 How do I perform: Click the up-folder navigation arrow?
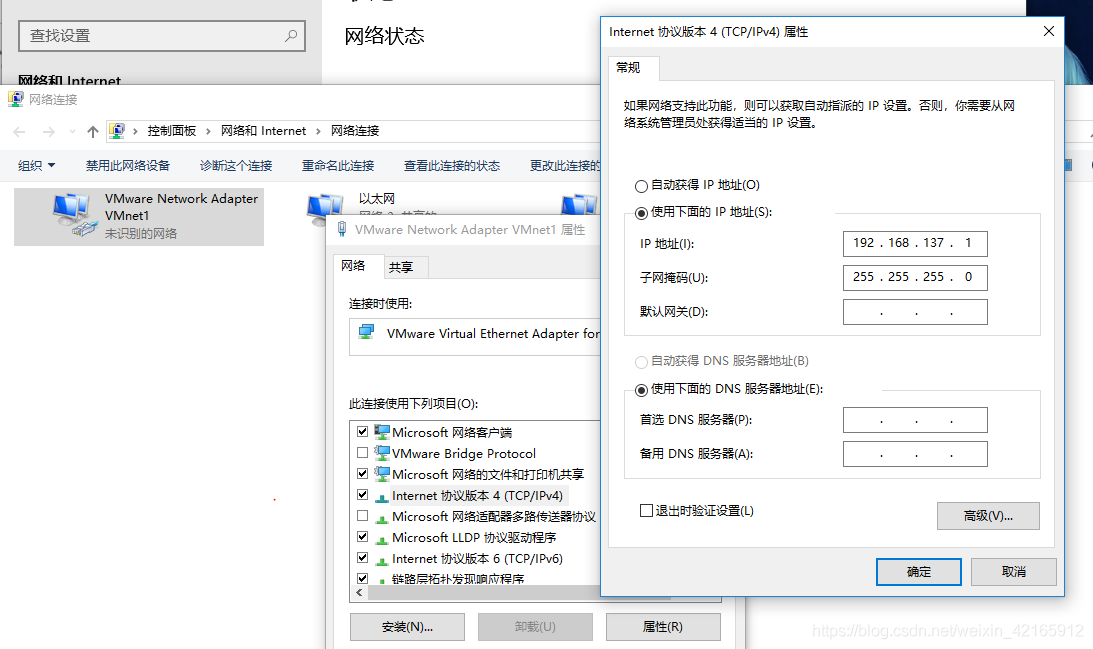[x=92, y=130]
